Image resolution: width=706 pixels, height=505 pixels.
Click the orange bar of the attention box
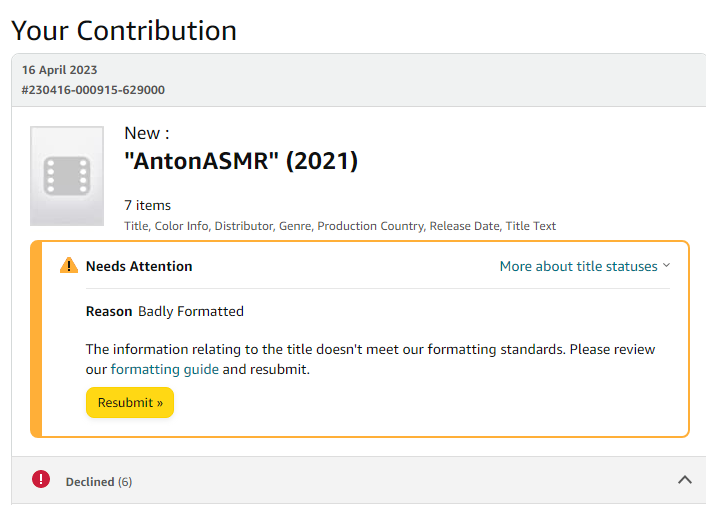36,339
